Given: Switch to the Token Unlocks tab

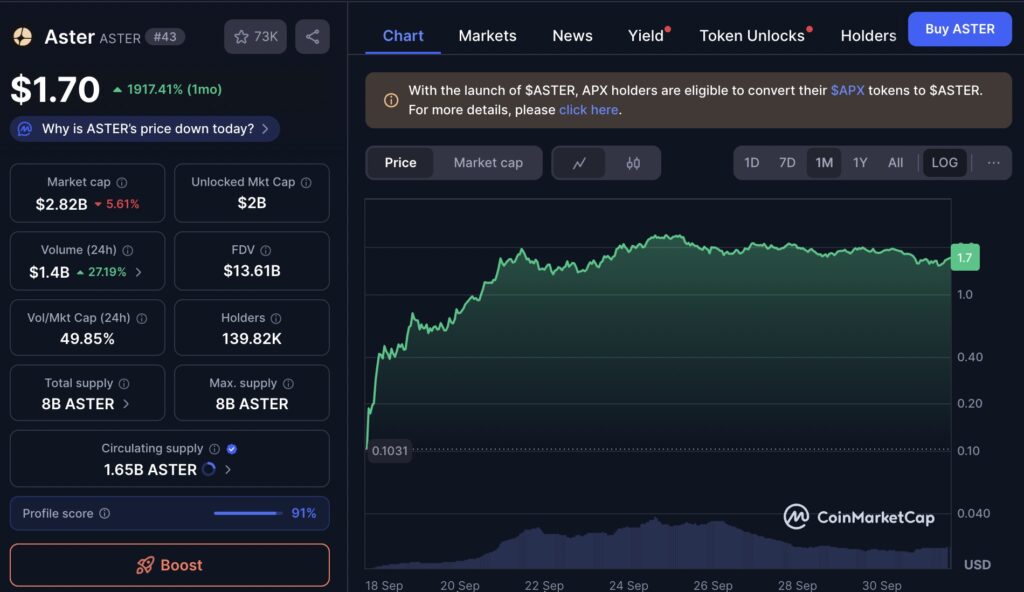Looking at the screenshot, I should (x=751, y=36).
